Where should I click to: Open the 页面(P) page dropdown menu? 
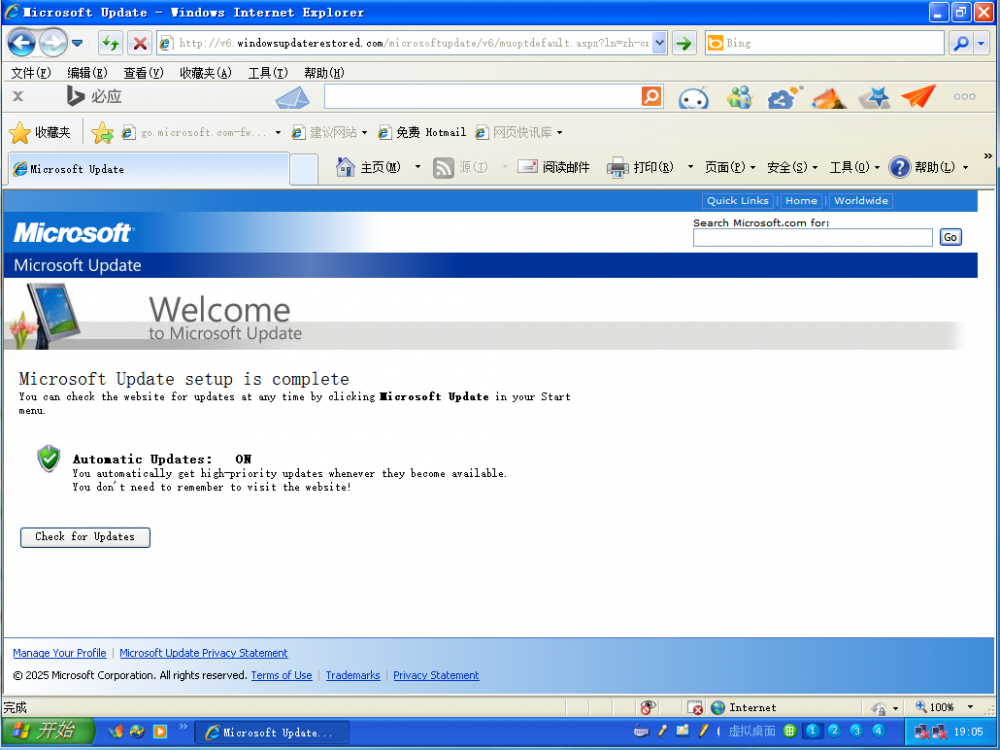pyautogui.click(x=730, y=167)
